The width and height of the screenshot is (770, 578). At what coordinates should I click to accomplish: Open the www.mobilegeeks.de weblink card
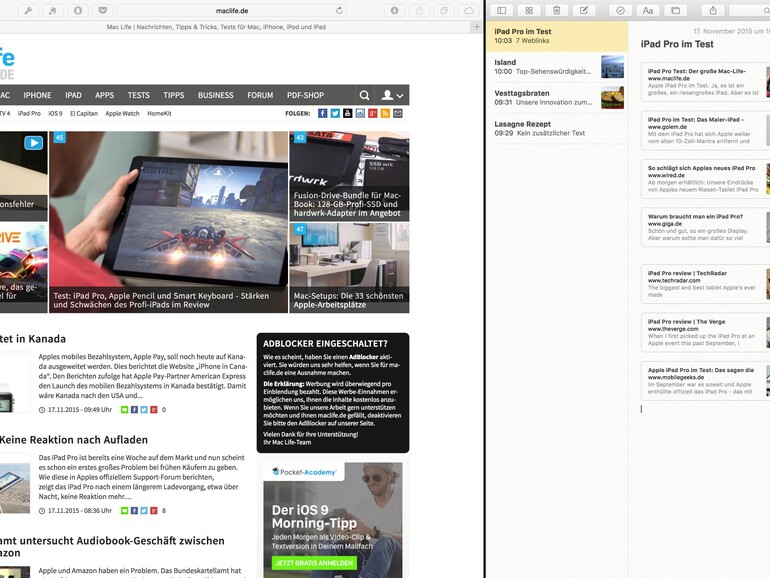point(706,381)
